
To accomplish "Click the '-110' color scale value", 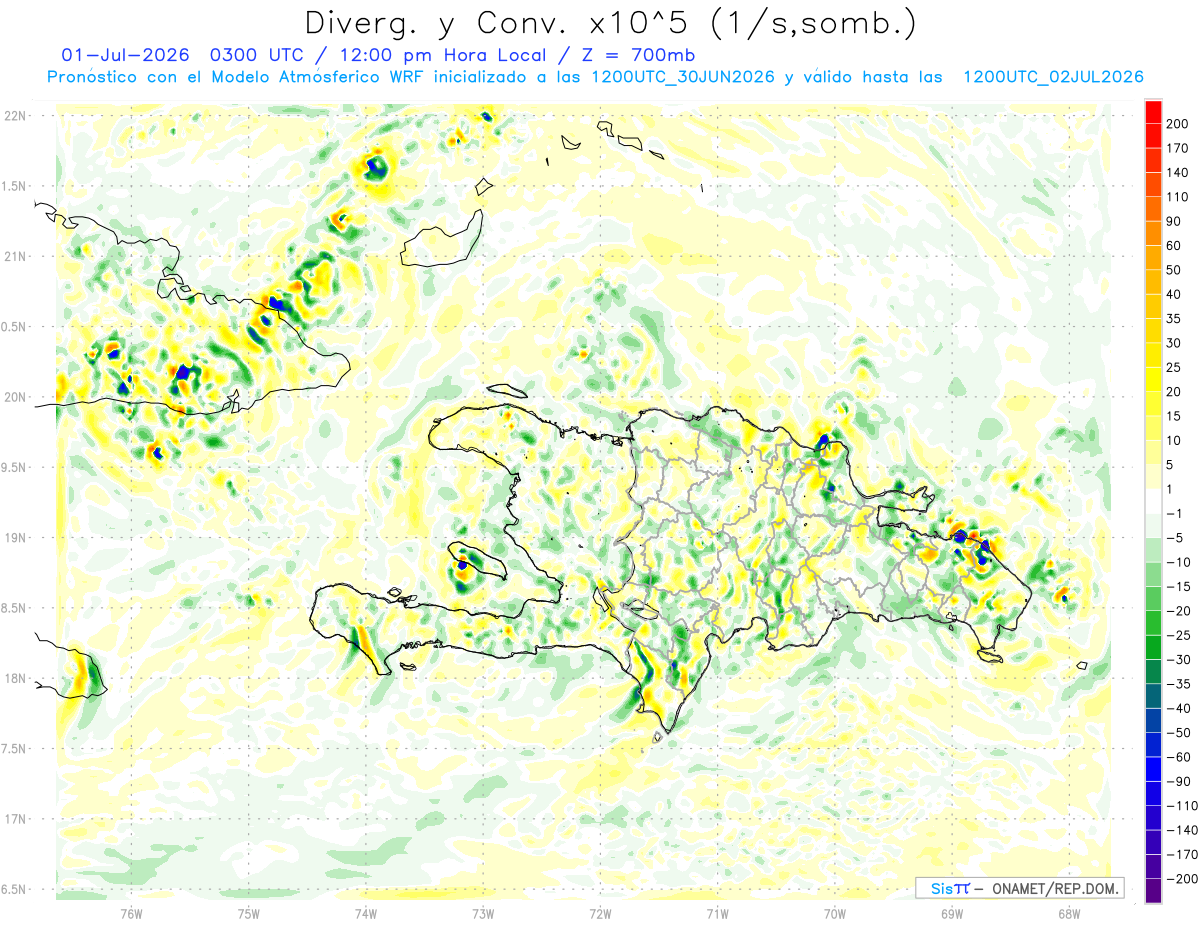I will pos(1183,805).
